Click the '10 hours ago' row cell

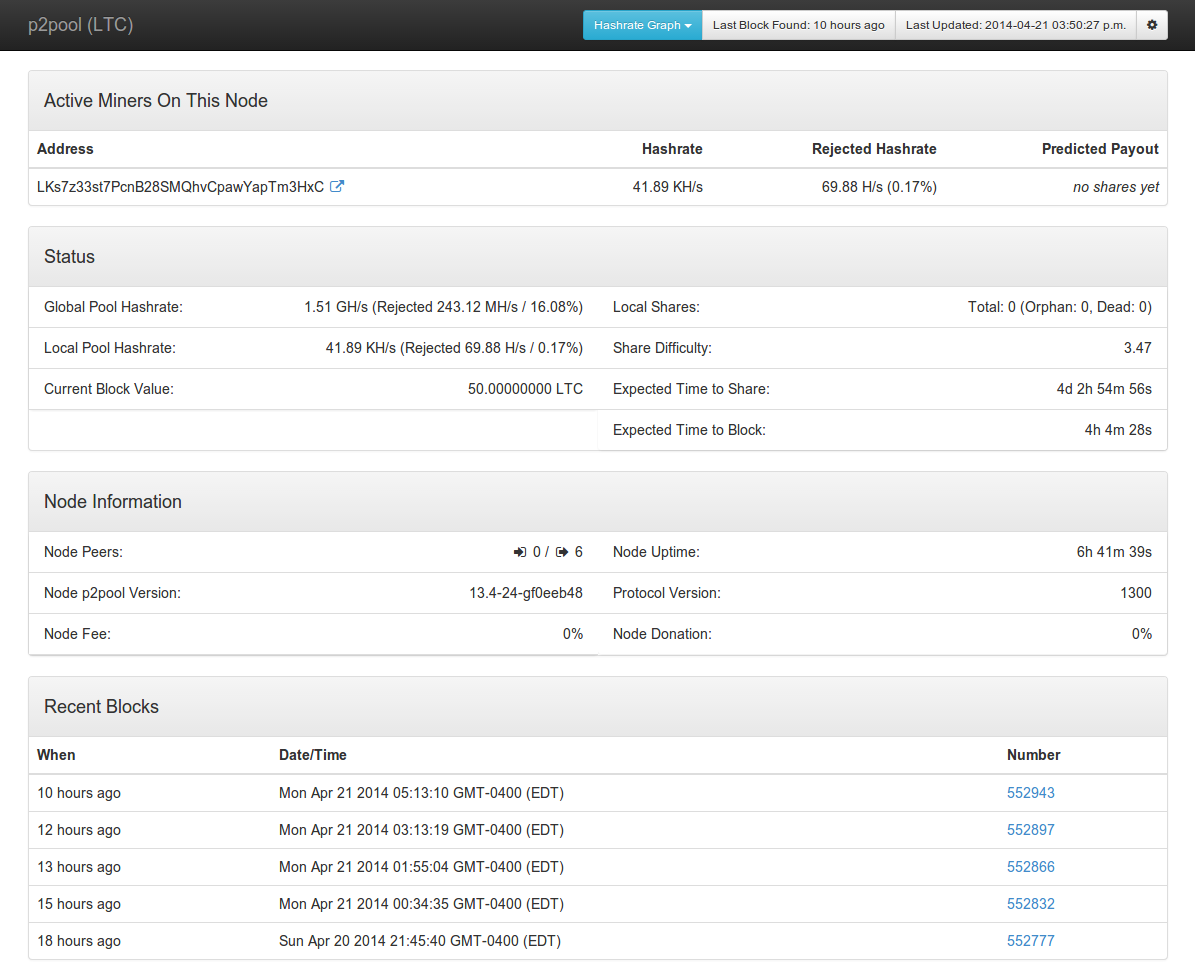(79, 793)
